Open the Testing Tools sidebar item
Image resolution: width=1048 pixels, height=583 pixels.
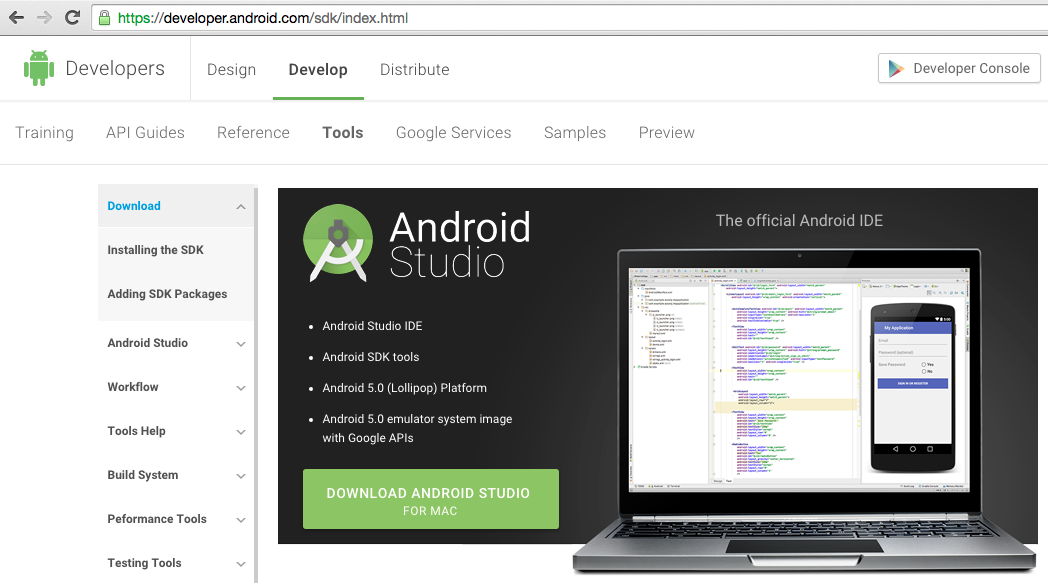[x=144, y=564]
